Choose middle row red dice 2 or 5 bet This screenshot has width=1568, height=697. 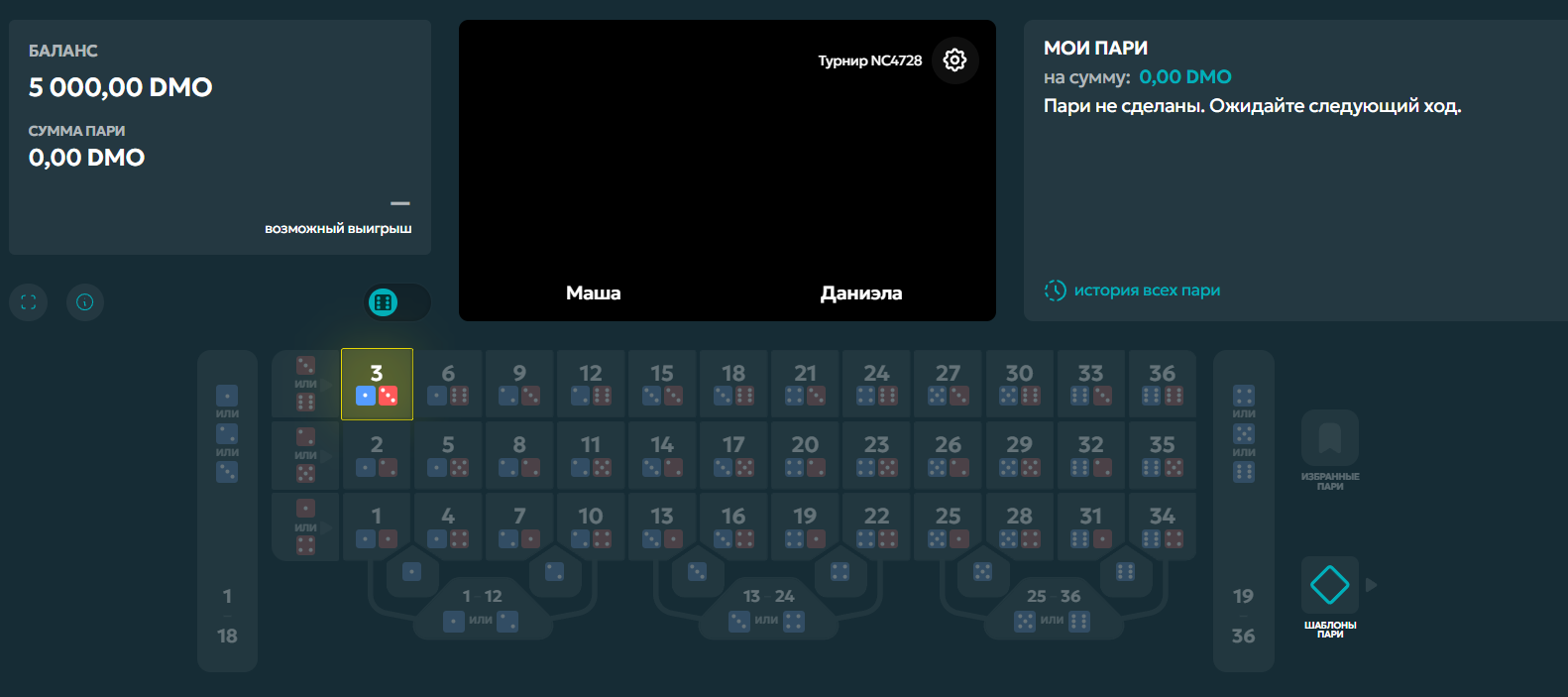[306, 455]
